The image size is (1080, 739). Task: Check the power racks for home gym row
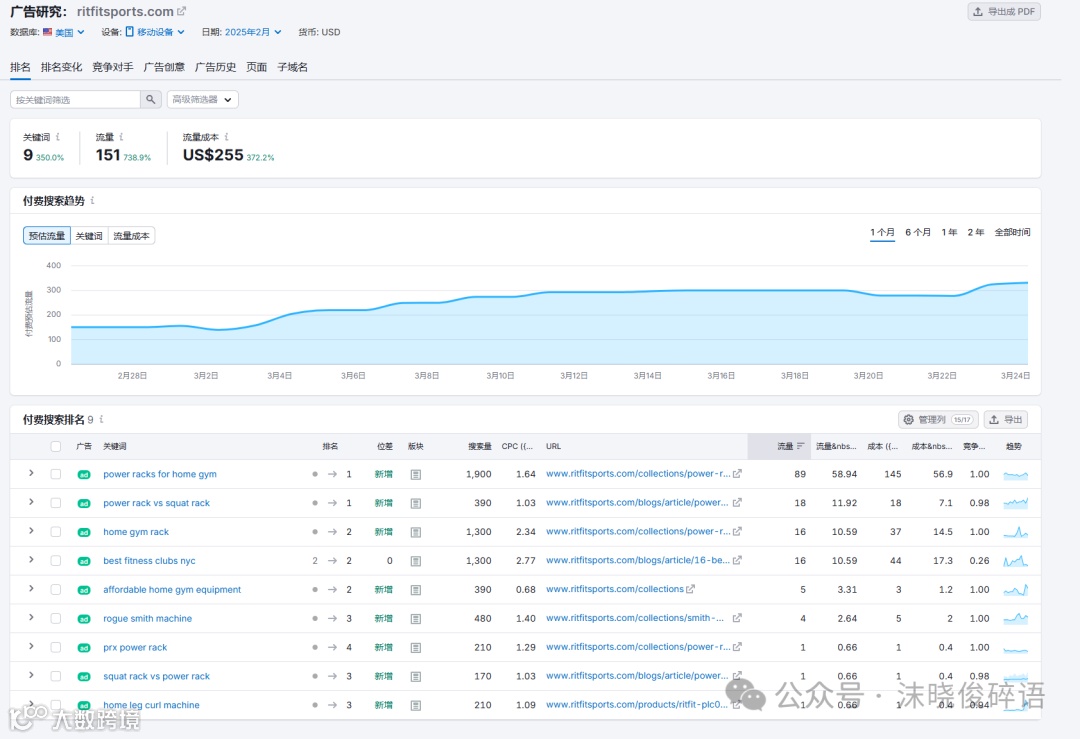pos(56,475)
